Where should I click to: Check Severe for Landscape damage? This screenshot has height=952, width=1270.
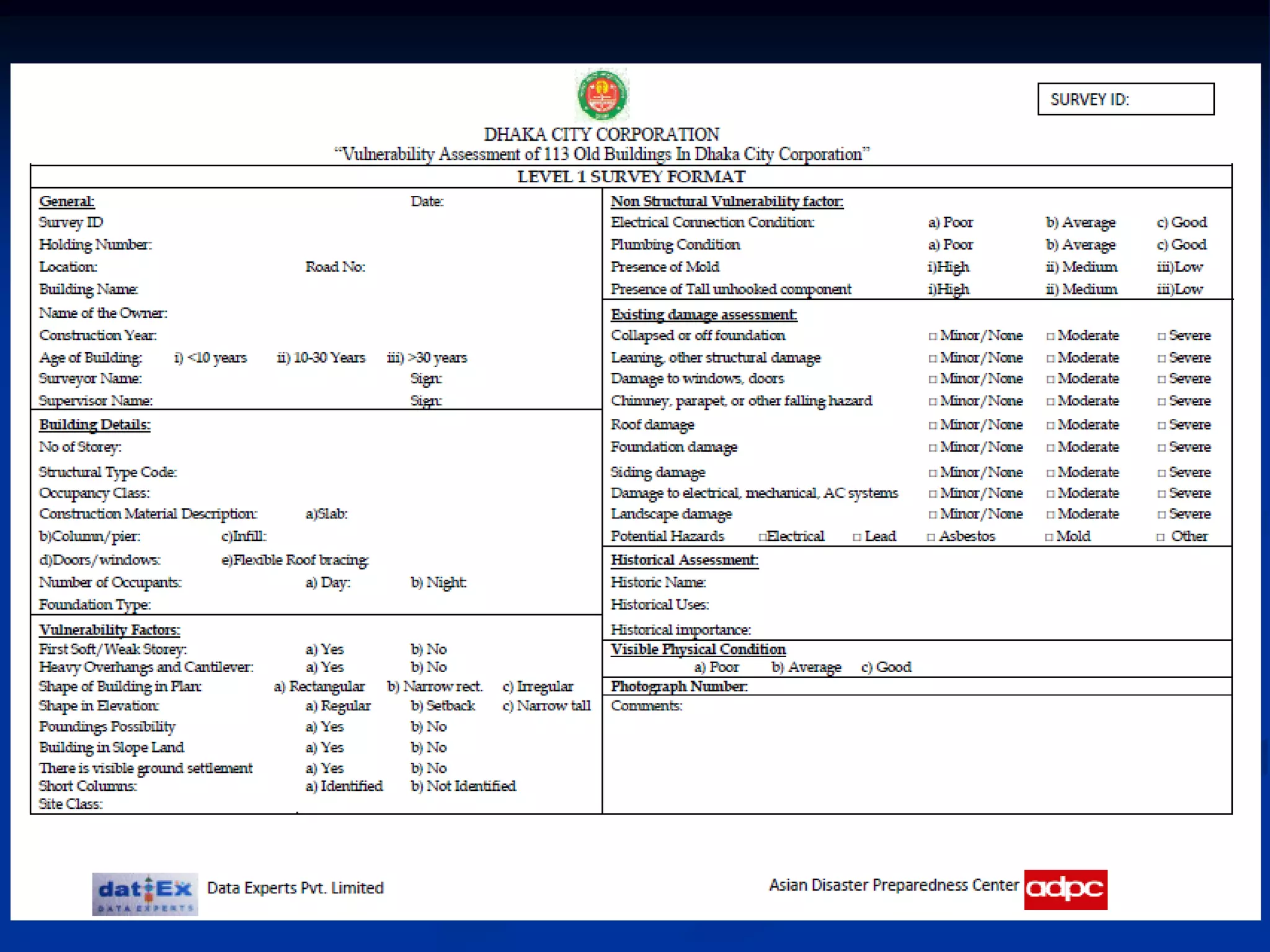[x=1161, y=515]
